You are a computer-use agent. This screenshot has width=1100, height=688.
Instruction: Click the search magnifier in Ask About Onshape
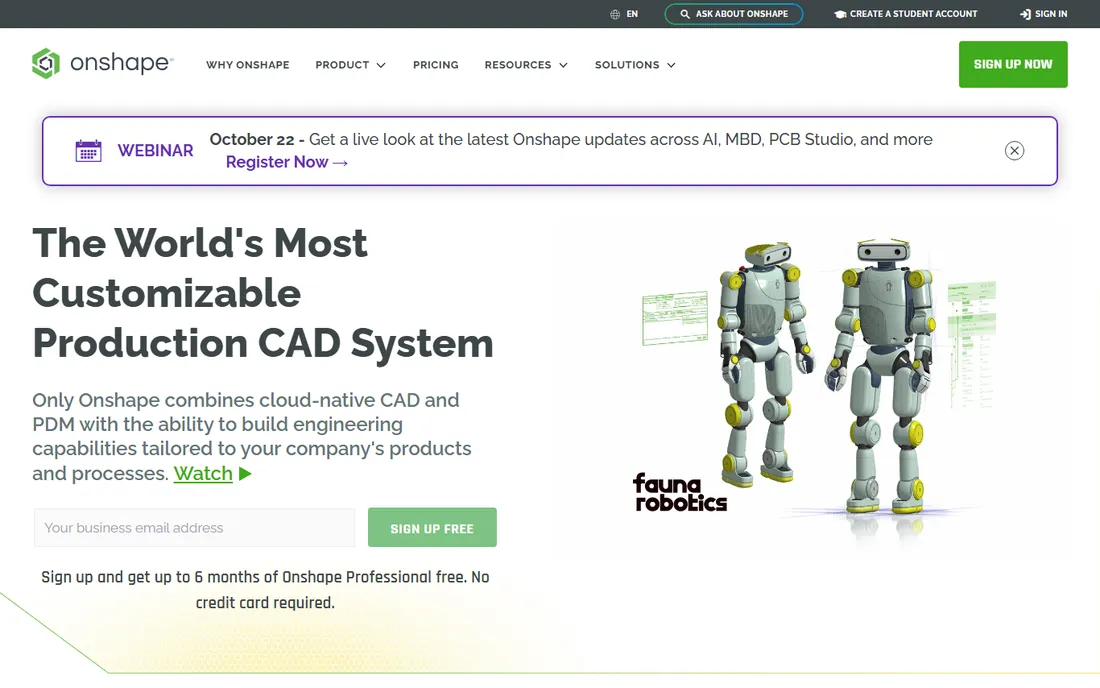(x=685, y=14)
